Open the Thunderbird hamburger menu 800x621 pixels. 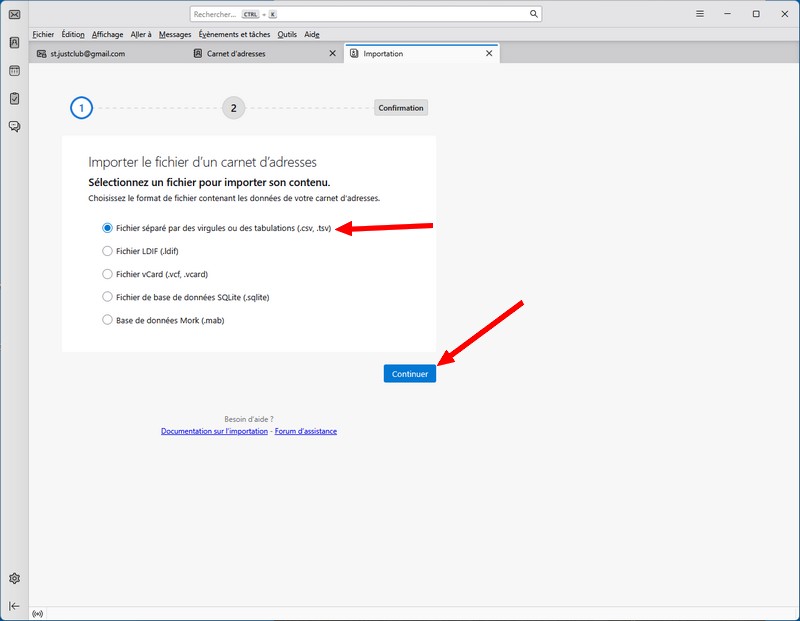pyautogui.click(x=700, y=14)
